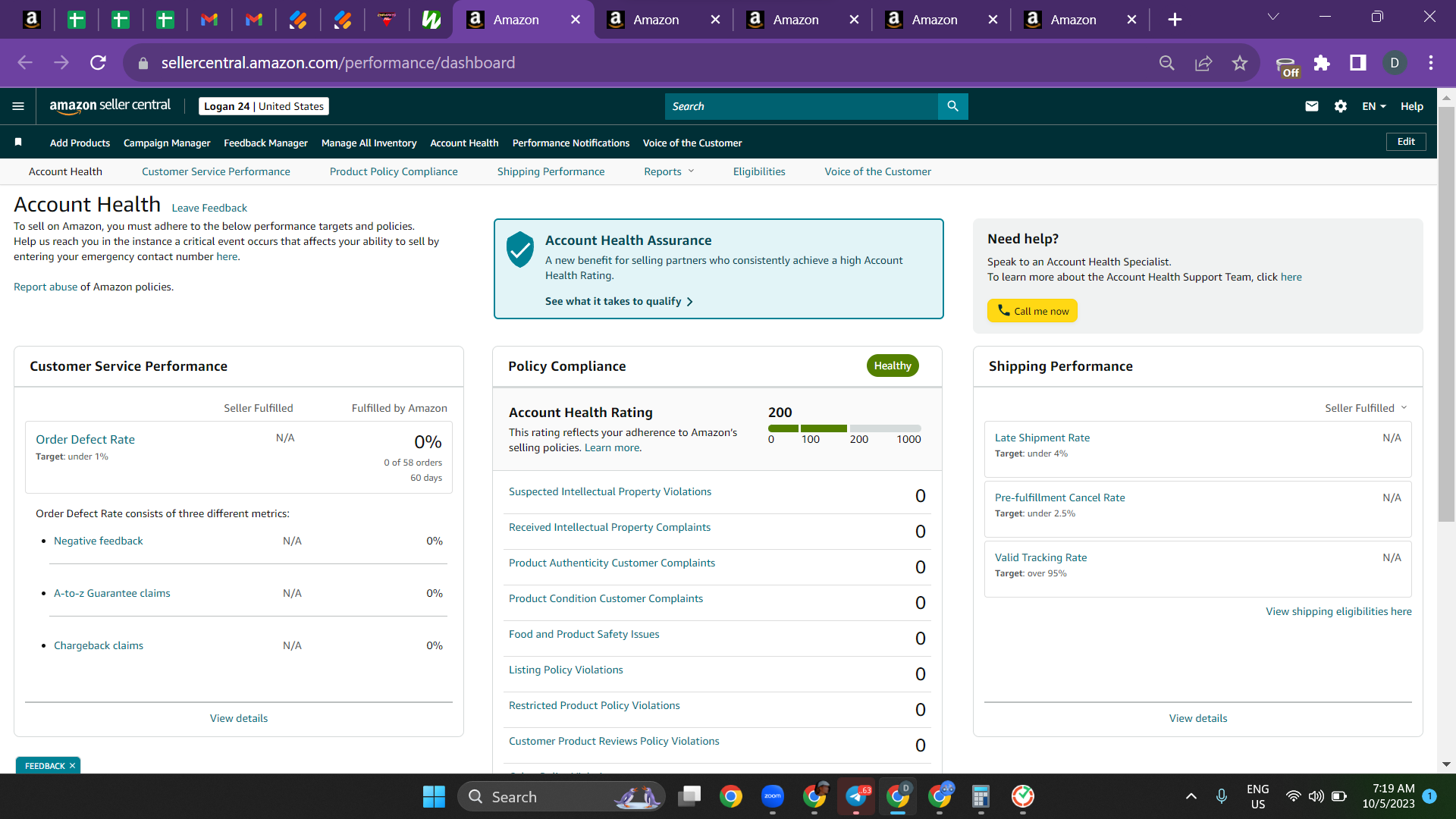1456x819 pixels.
Task: Click Add Products in the navigation bar
Action: [x=80, y=143]
